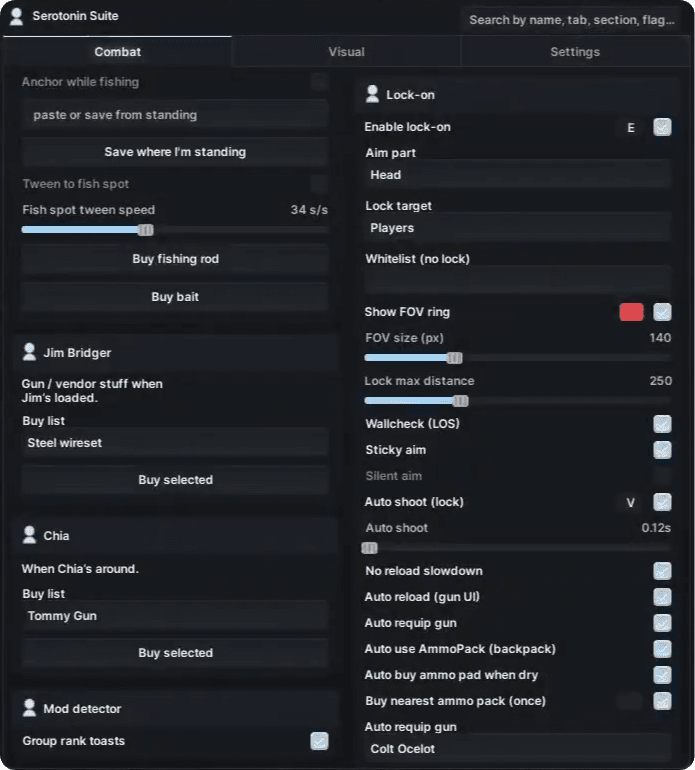Open the Settings tab
The height and width of the screenshot is (770, 695).
(x=575, y=52)
